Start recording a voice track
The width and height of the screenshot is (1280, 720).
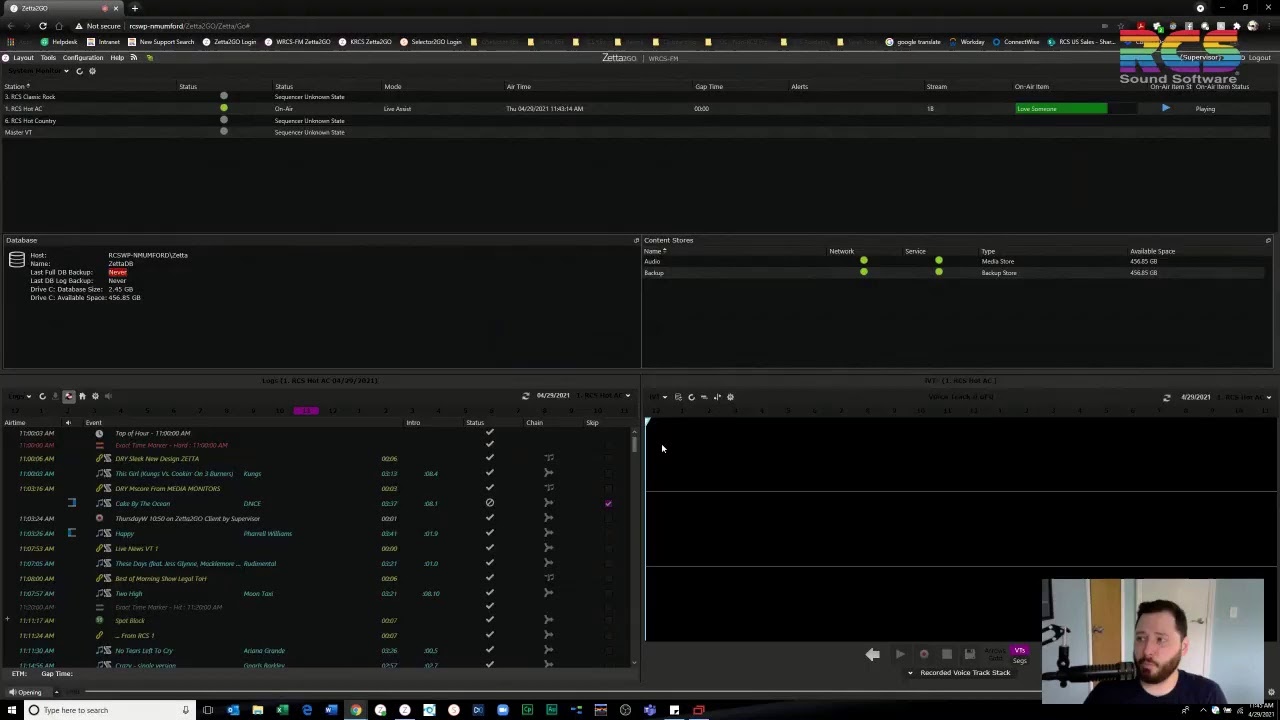tap(923, 654)
